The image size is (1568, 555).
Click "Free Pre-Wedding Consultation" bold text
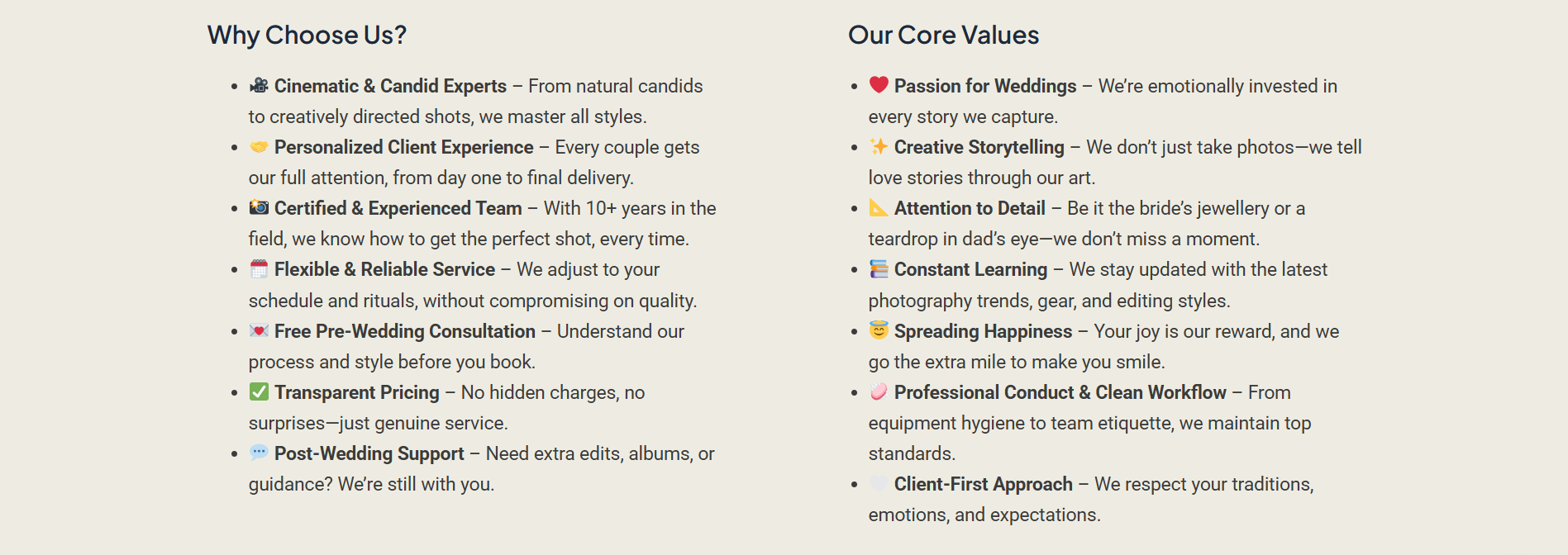[x=404, y=331]
